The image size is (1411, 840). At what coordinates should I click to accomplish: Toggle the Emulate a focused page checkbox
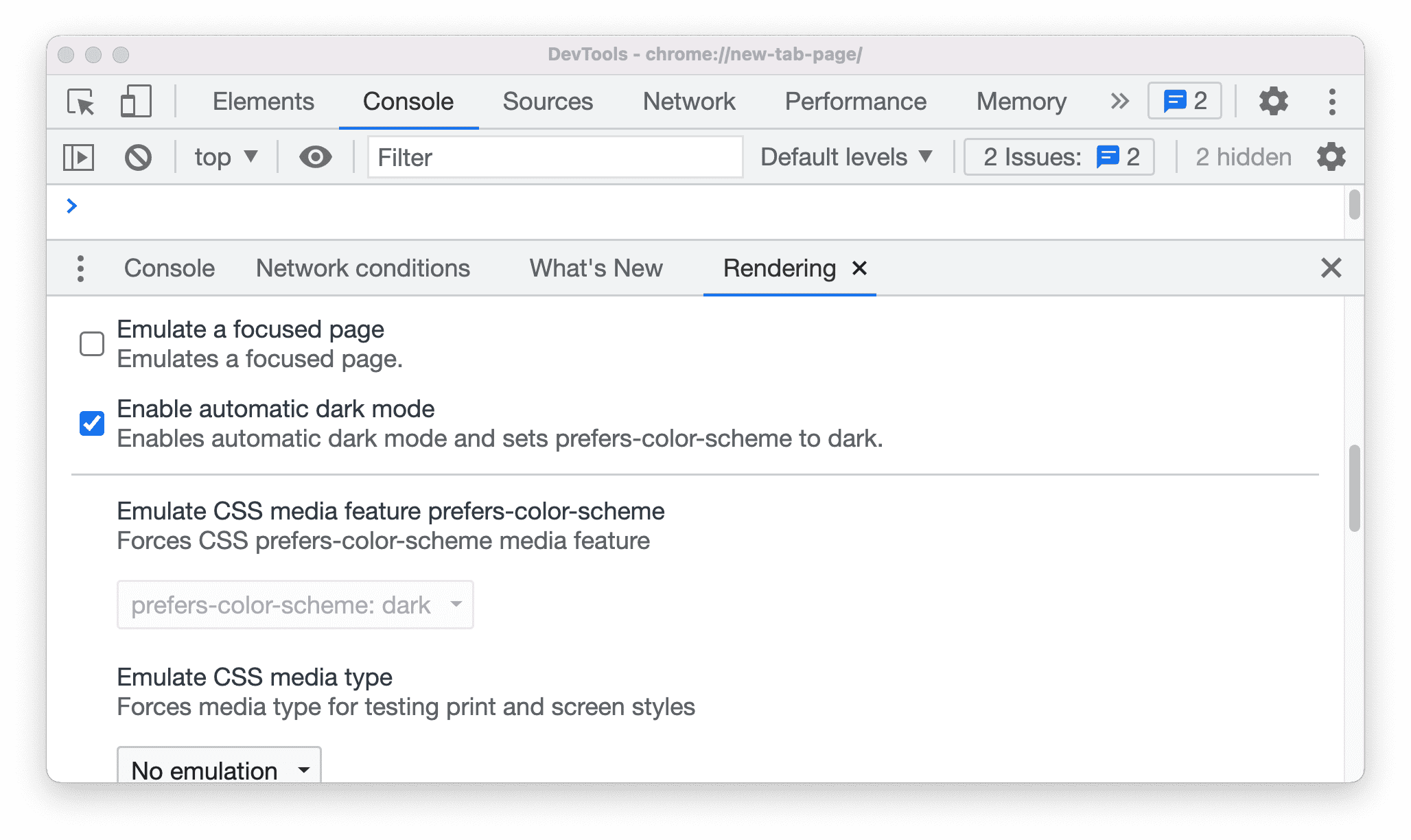pyautogui.click(x=90, y=343)
